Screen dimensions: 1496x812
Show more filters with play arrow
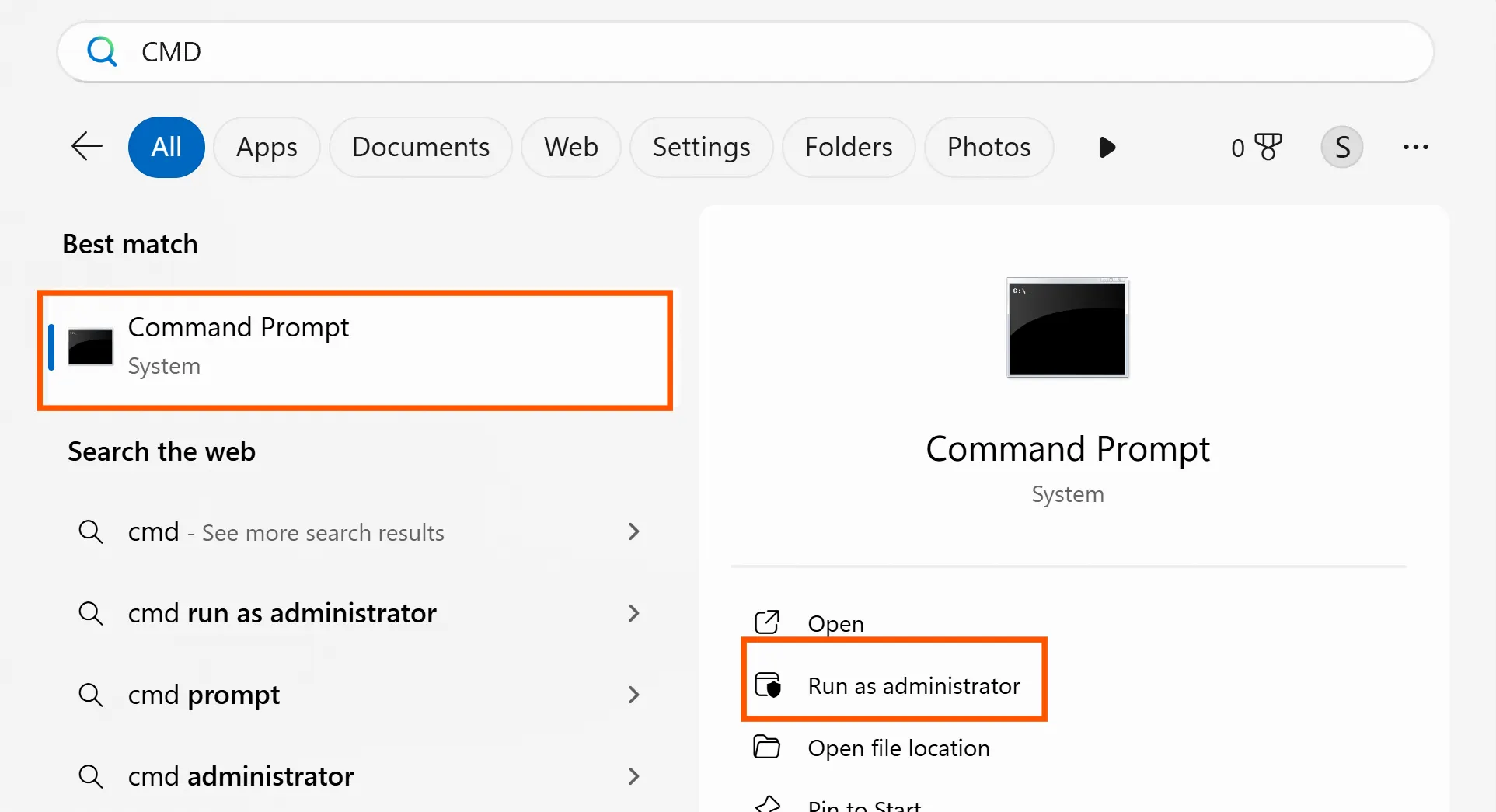pyautogui.click(x=1107, y=147)
